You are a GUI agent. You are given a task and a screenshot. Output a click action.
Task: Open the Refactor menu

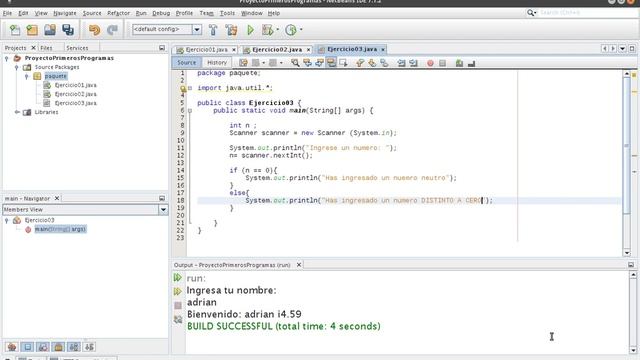[118, 13]
